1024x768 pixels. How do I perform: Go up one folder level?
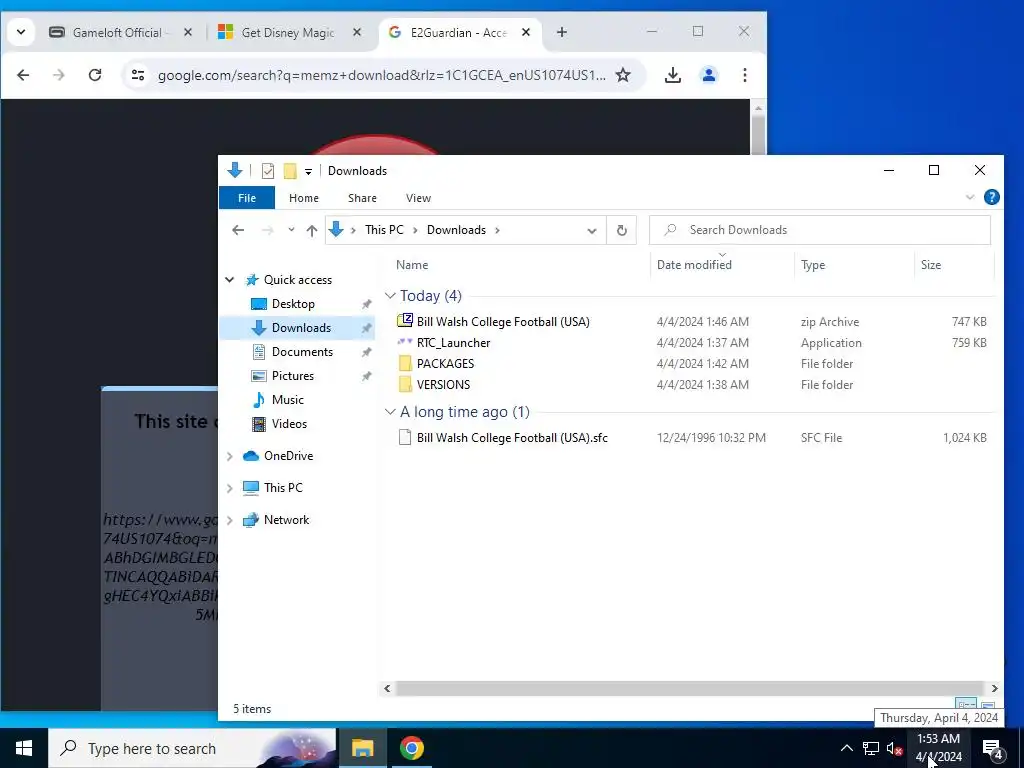[312, 230]
